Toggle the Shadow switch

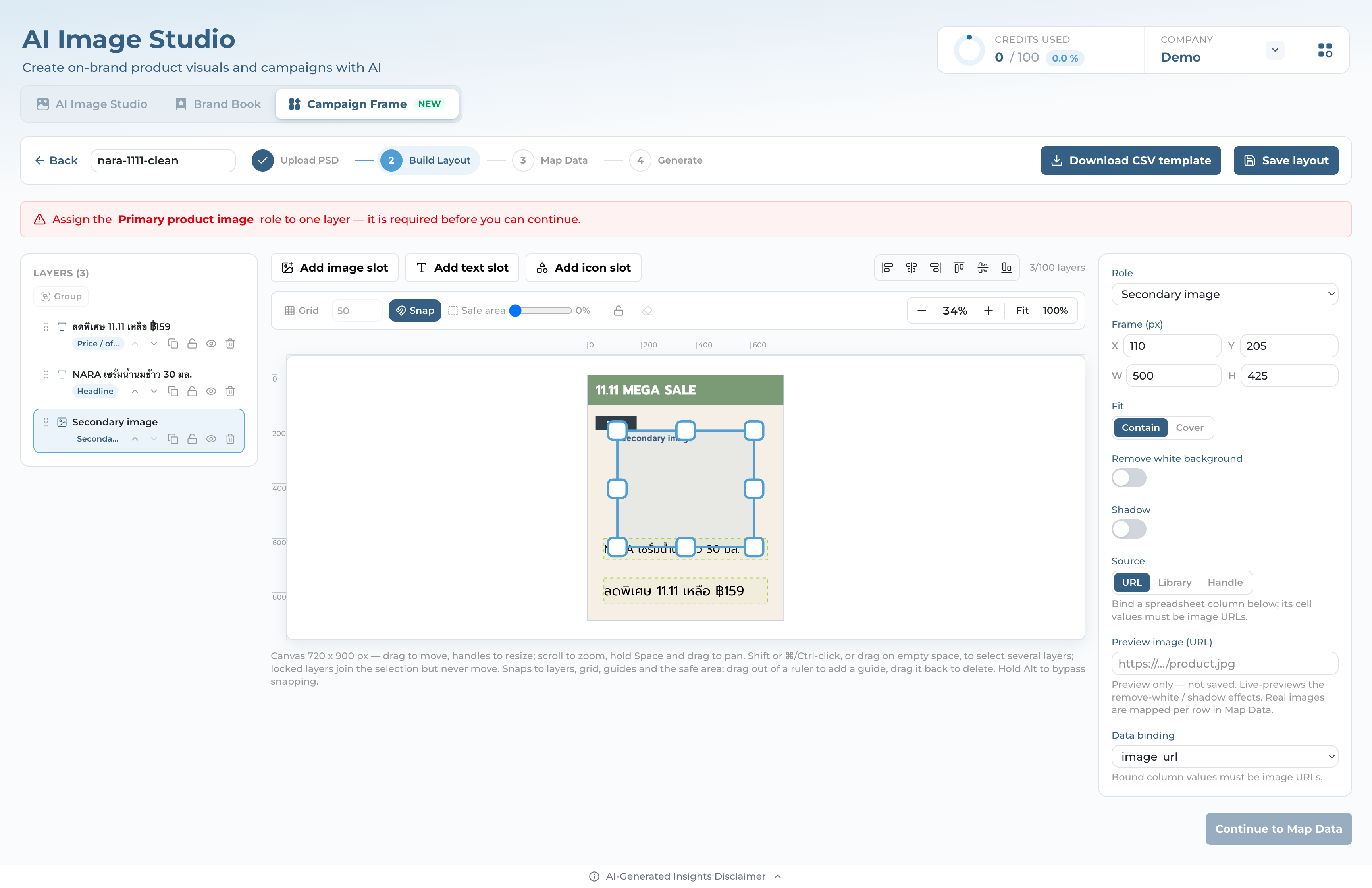(x=1128, y=529)
